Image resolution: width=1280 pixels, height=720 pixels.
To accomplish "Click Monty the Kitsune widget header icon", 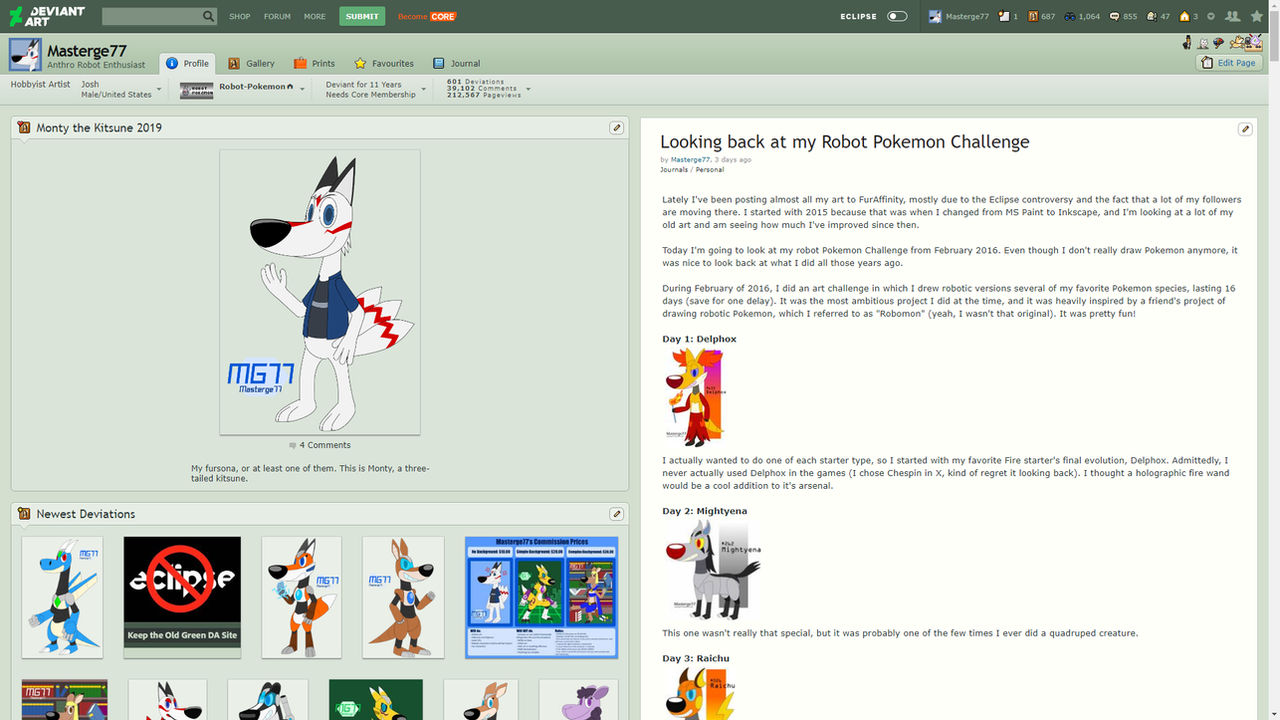I will pos(24,128).
